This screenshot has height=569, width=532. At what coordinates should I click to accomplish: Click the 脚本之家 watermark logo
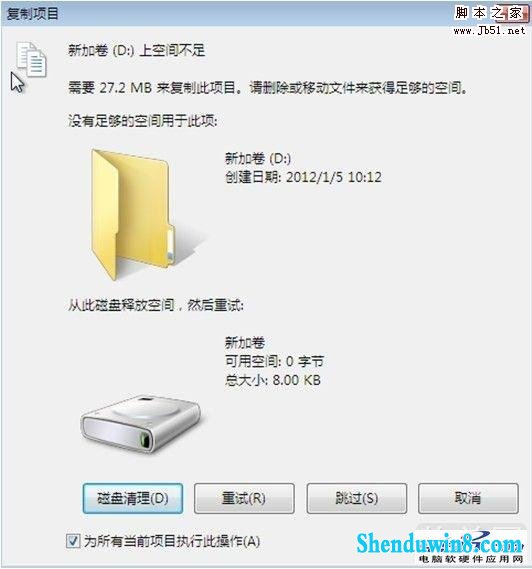tap(490, 13)
